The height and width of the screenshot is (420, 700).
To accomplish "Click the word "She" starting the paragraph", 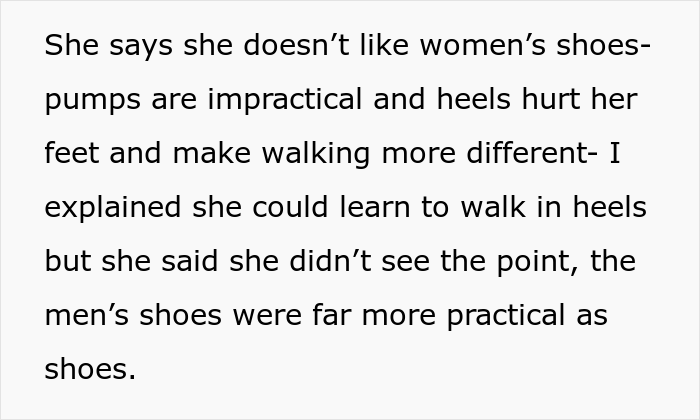I will [x=71, y=45].
